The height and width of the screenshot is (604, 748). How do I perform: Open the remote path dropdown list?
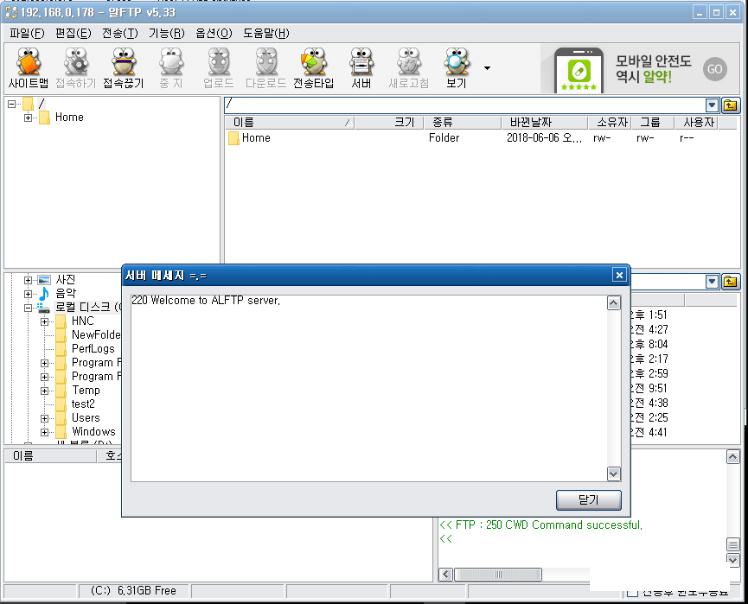[x=712, y=105]
